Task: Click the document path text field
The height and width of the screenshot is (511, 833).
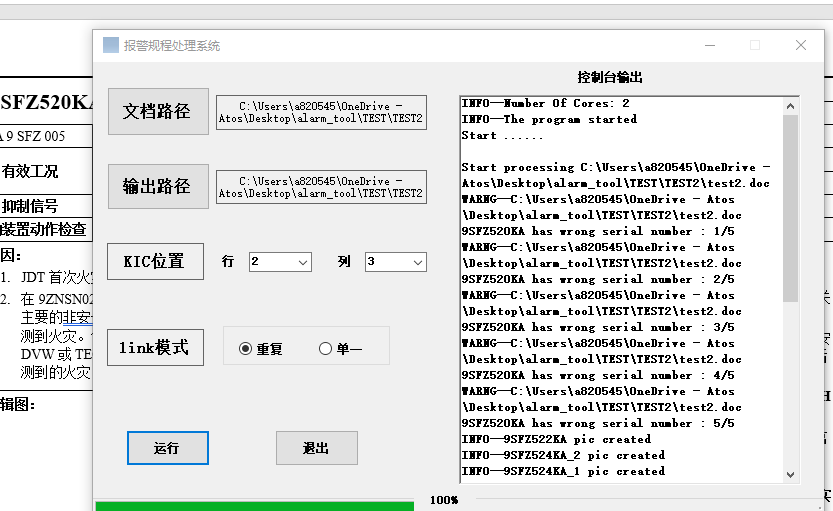Action: (x=321, y=112)
